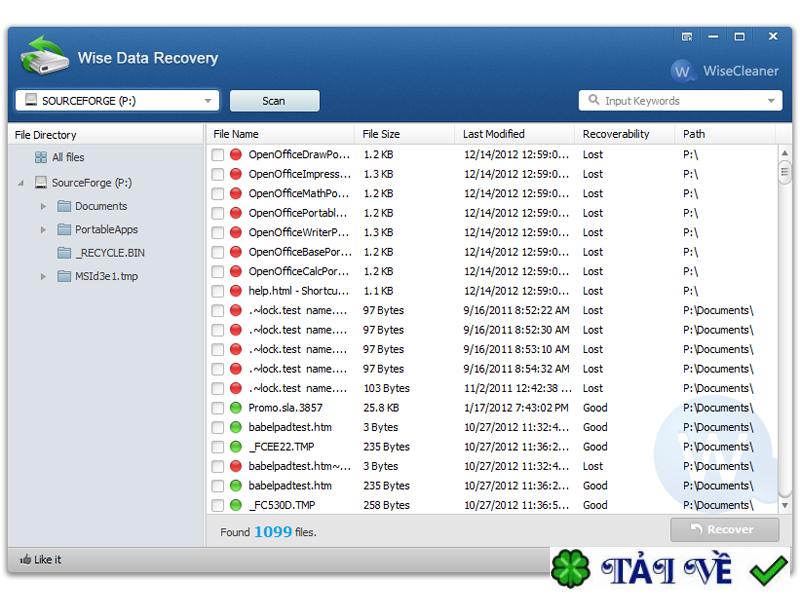Tick the checkbox next to _FCEE22.TMP

click(x=218, y=447)
